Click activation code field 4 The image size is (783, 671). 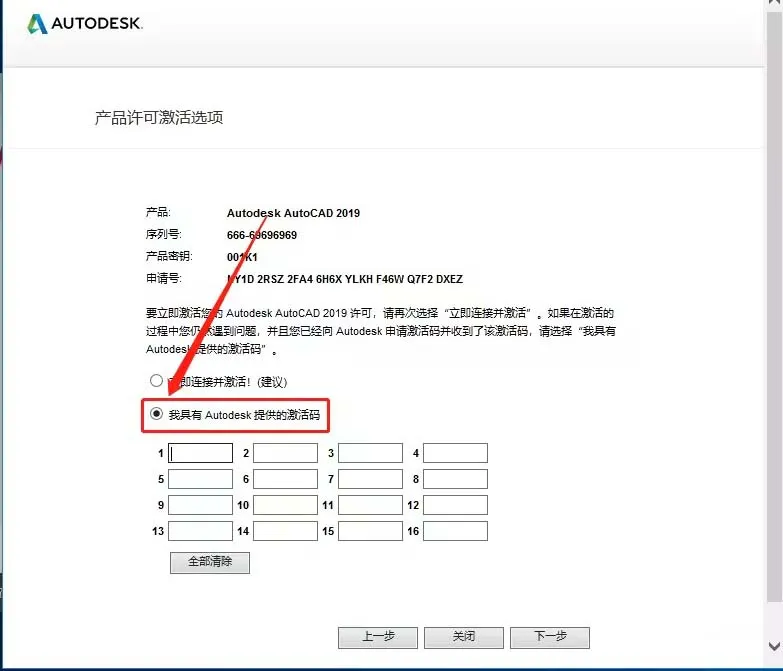click(455, 453)
